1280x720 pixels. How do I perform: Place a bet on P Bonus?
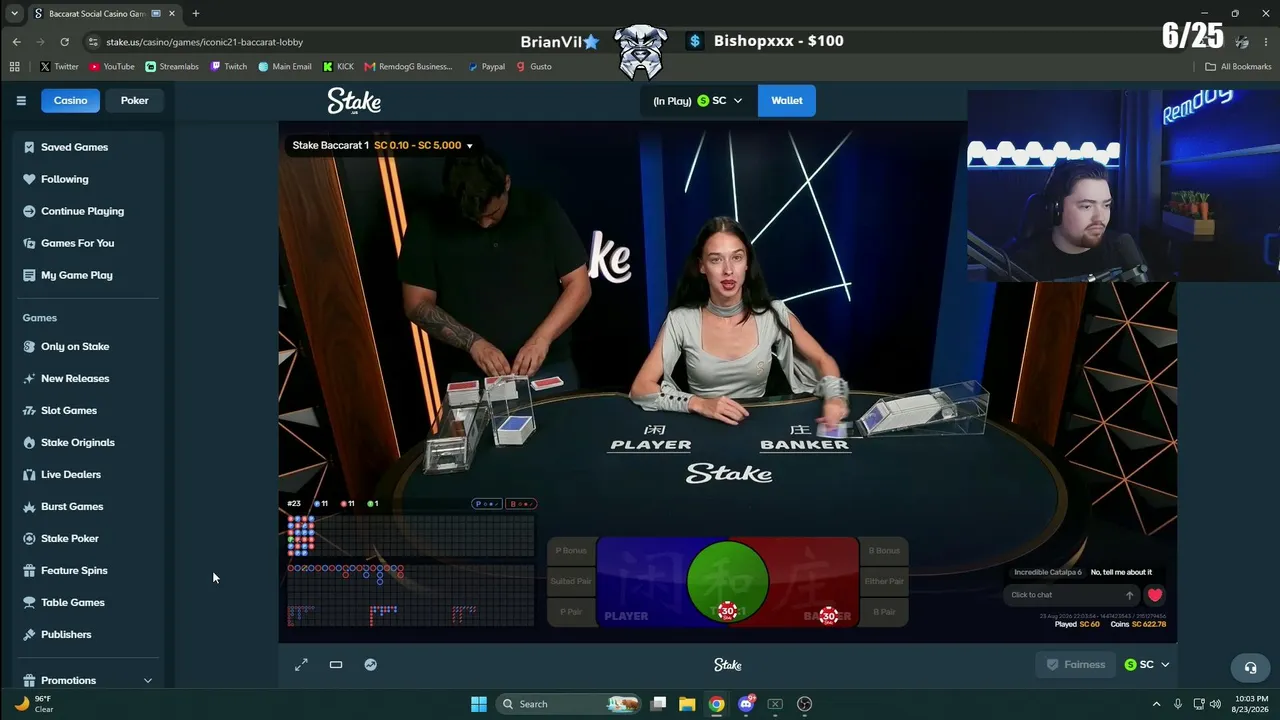571,550
